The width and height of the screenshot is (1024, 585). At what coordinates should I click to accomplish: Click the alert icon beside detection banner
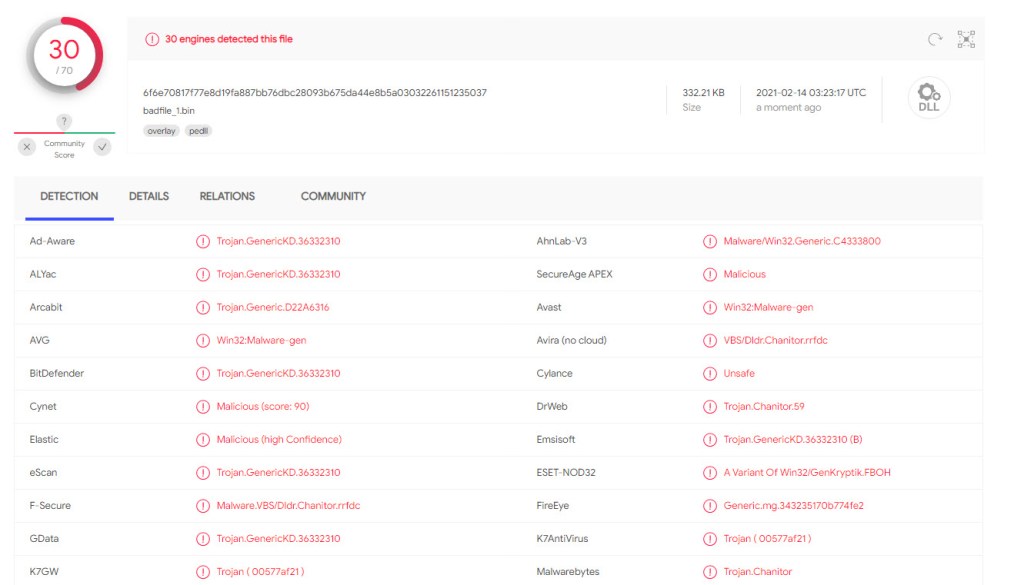coord(152,40)
